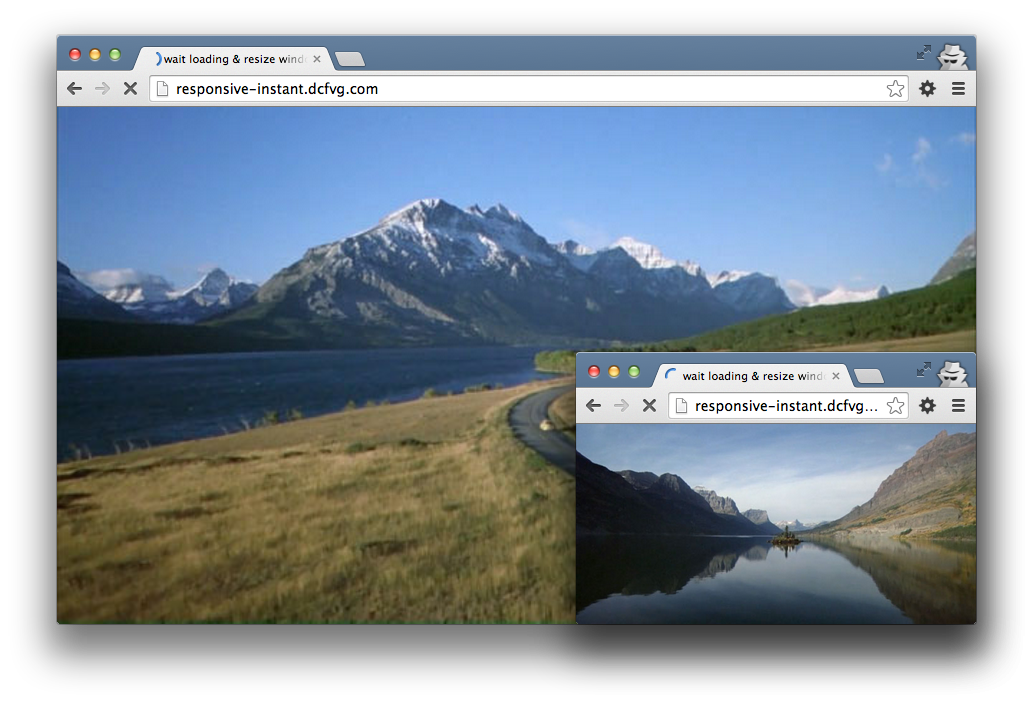Open the hamburger menu in the large Chrome window
This screenshot has width=1033, height=703.
958,89
